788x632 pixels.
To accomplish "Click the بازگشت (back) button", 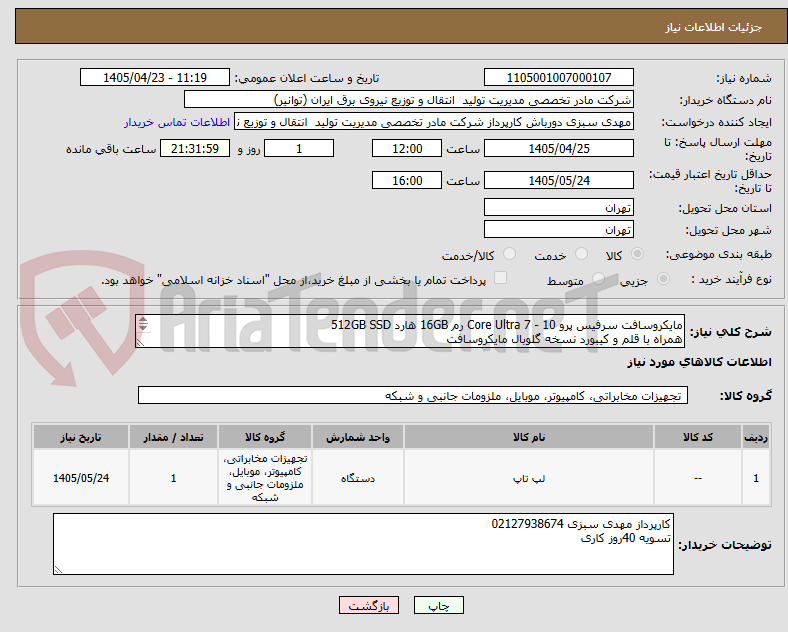I will (369, 606).
